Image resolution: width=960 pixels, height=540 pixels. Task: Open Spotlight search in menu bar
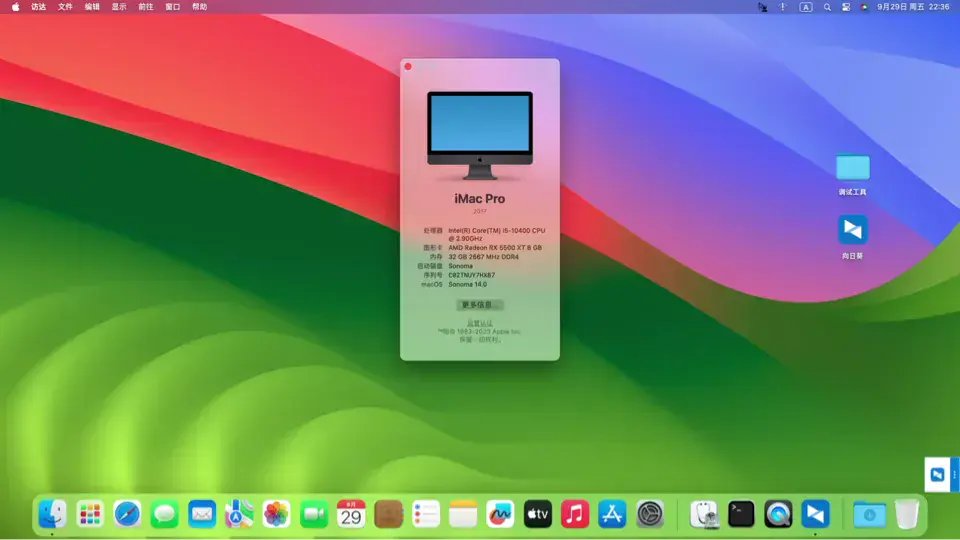(827, 7)
